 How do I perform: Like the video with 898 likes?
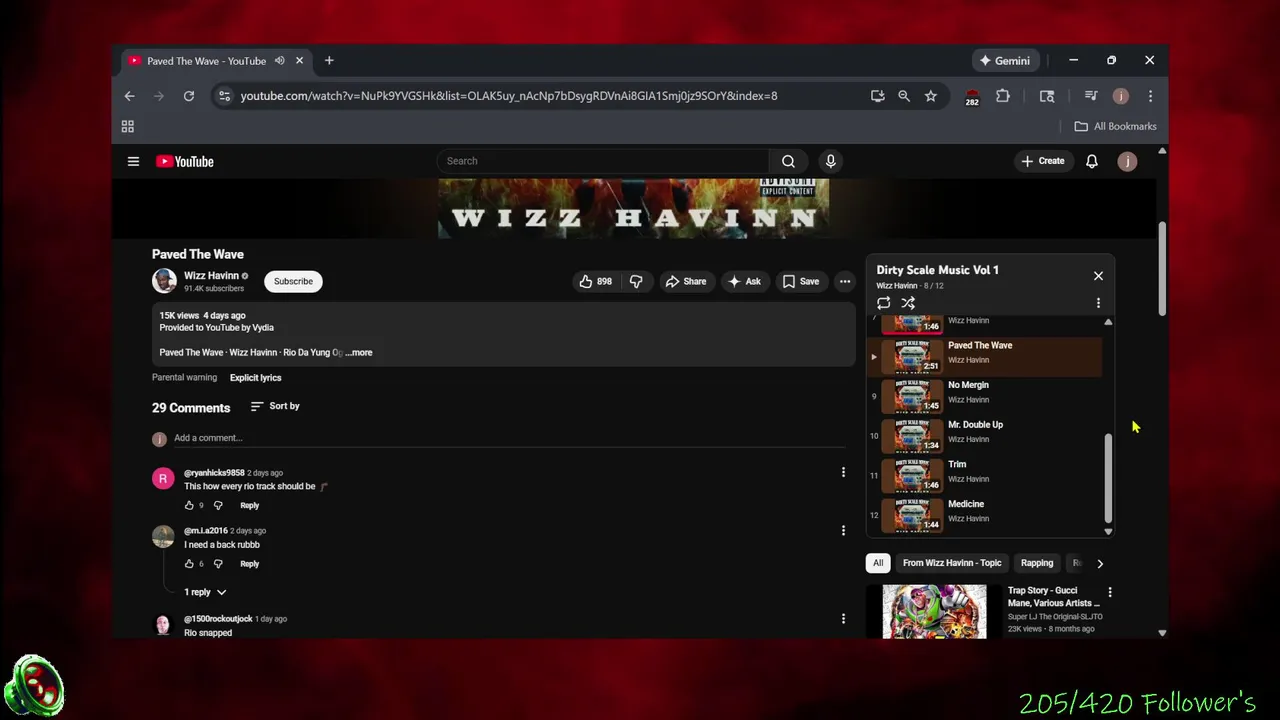[x=596, y=282]
